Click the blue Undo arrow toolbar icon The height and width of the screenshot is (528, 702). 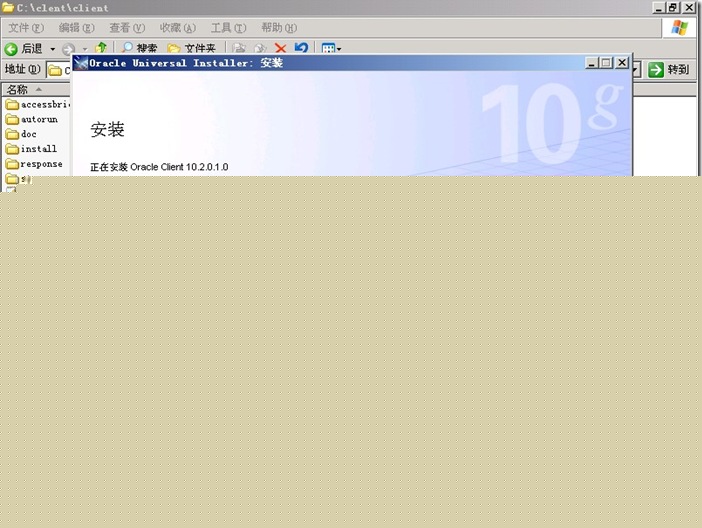pyautogui.click(x=301, y=47)
